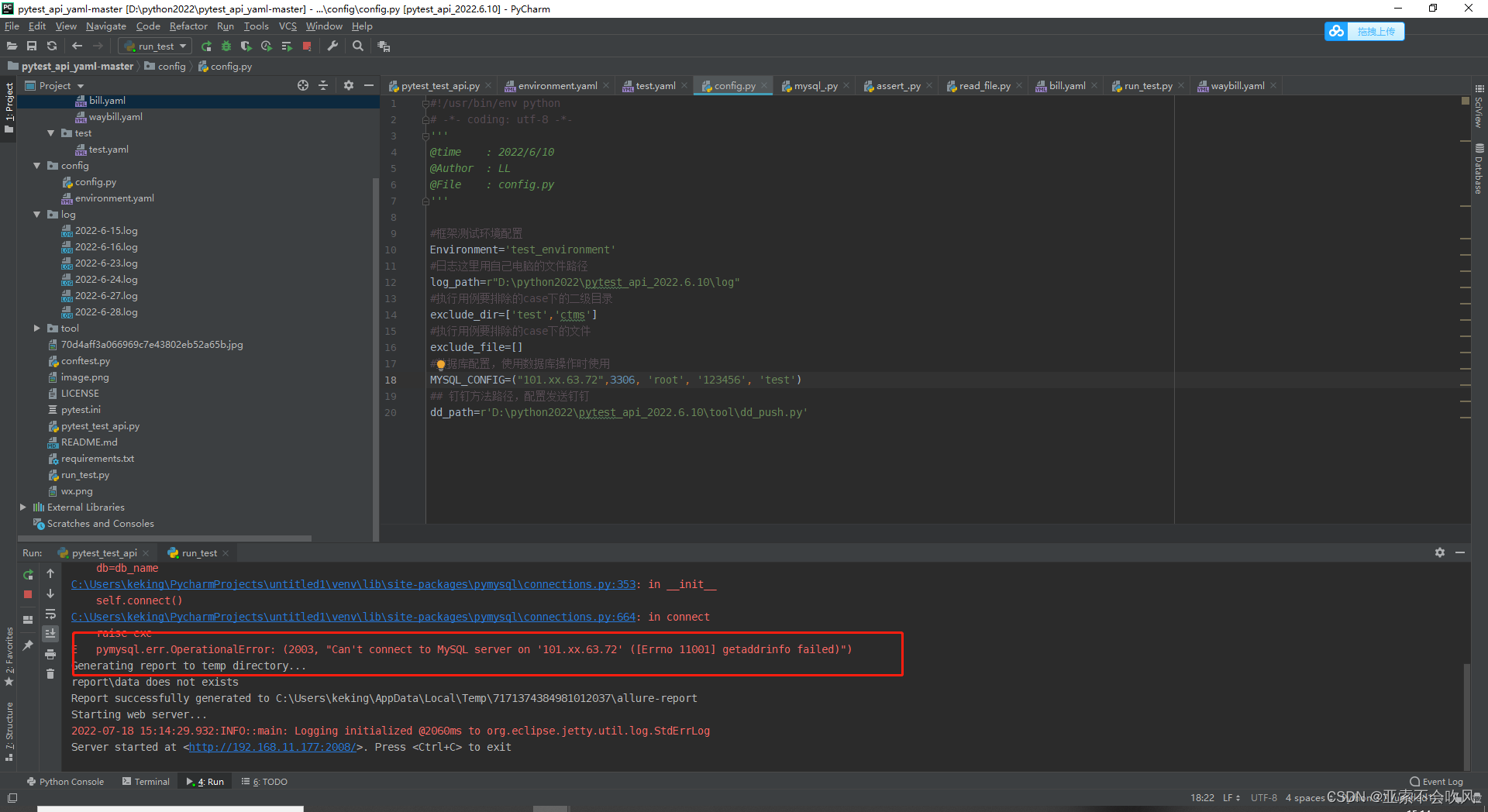Screen dimensions: 1488x812
Task: Open the Project panel gear options
Action: 349,85
